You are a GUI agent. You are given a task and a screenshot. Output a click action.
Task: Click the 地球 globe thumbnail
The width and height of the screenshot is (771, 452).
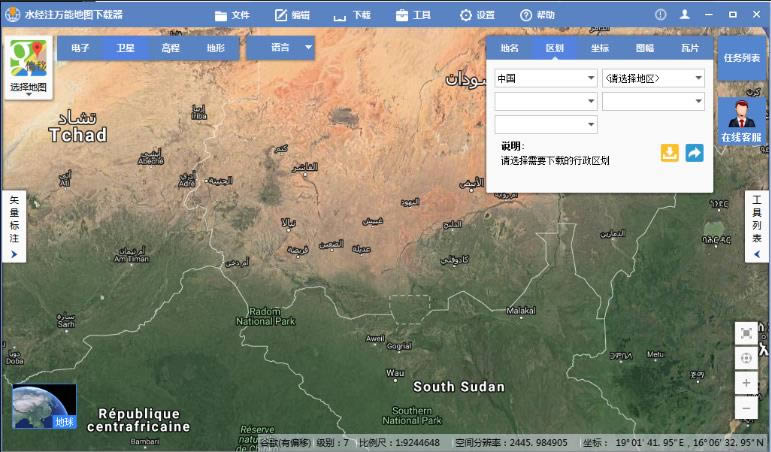[44, 406]
